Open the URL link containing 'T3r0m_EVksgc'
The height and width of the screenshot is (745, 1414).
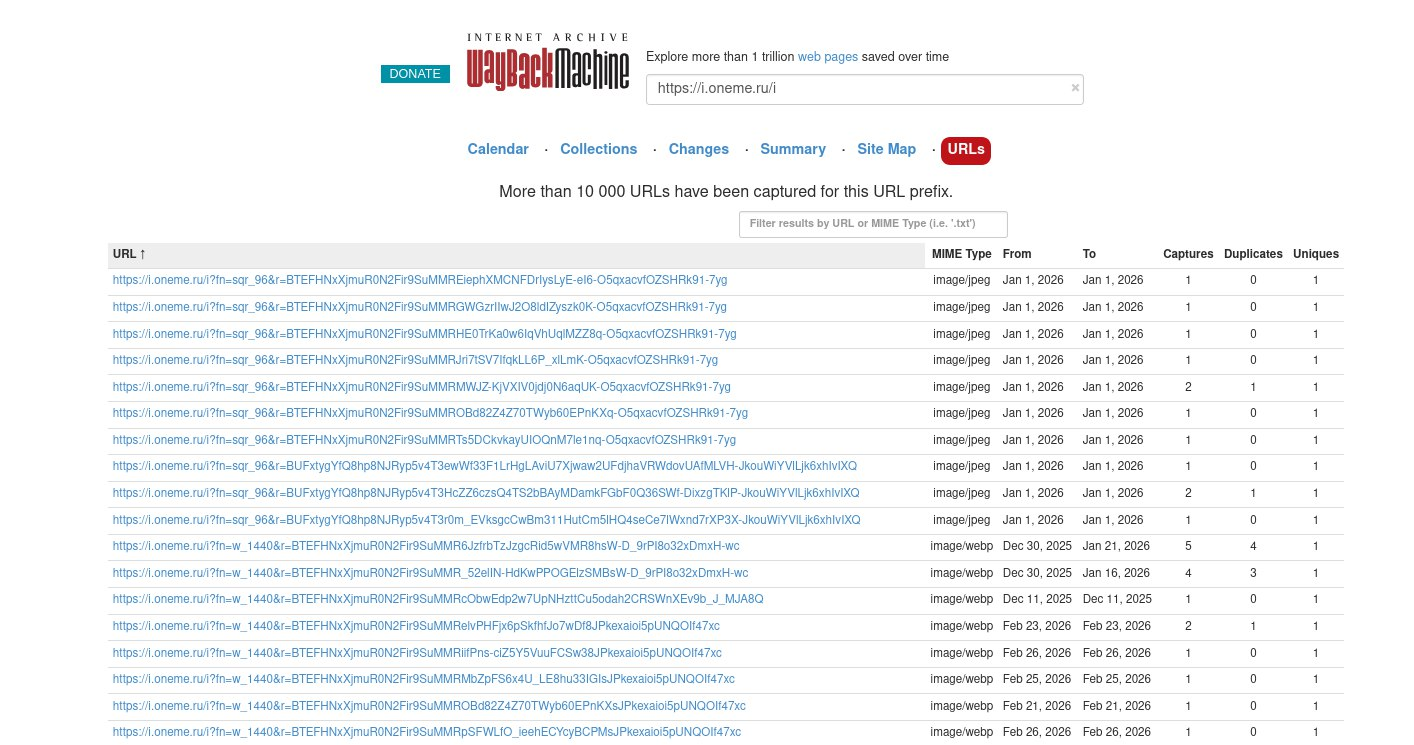487,520
